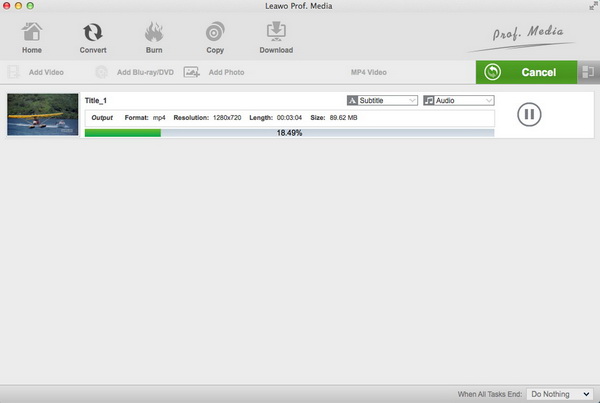Cancel the conversion
This screenshot has width=600, height=403.
[526, 72]
